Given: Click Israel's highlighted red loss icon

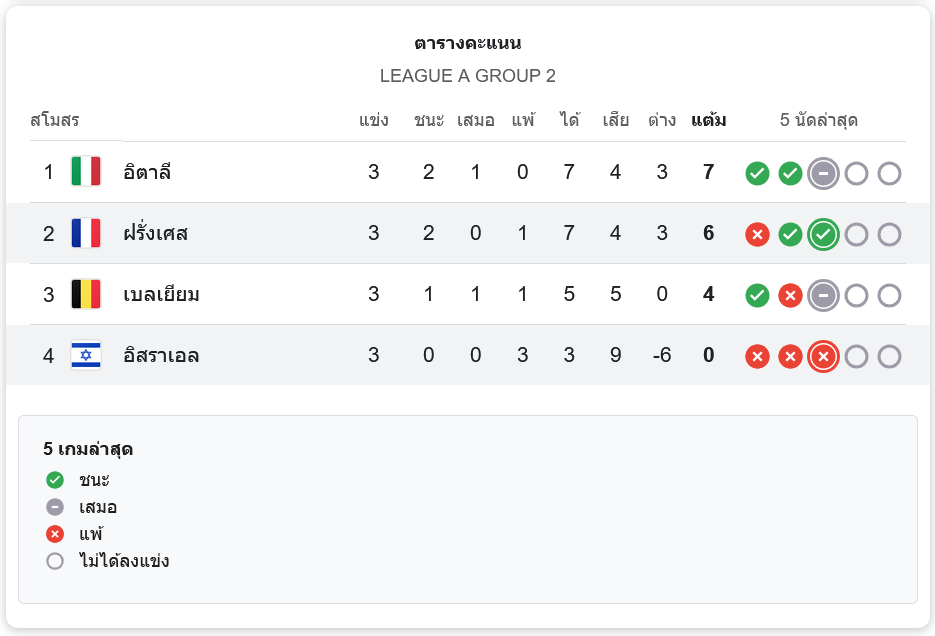Looking at the screenshot, I should click(823, 357).
